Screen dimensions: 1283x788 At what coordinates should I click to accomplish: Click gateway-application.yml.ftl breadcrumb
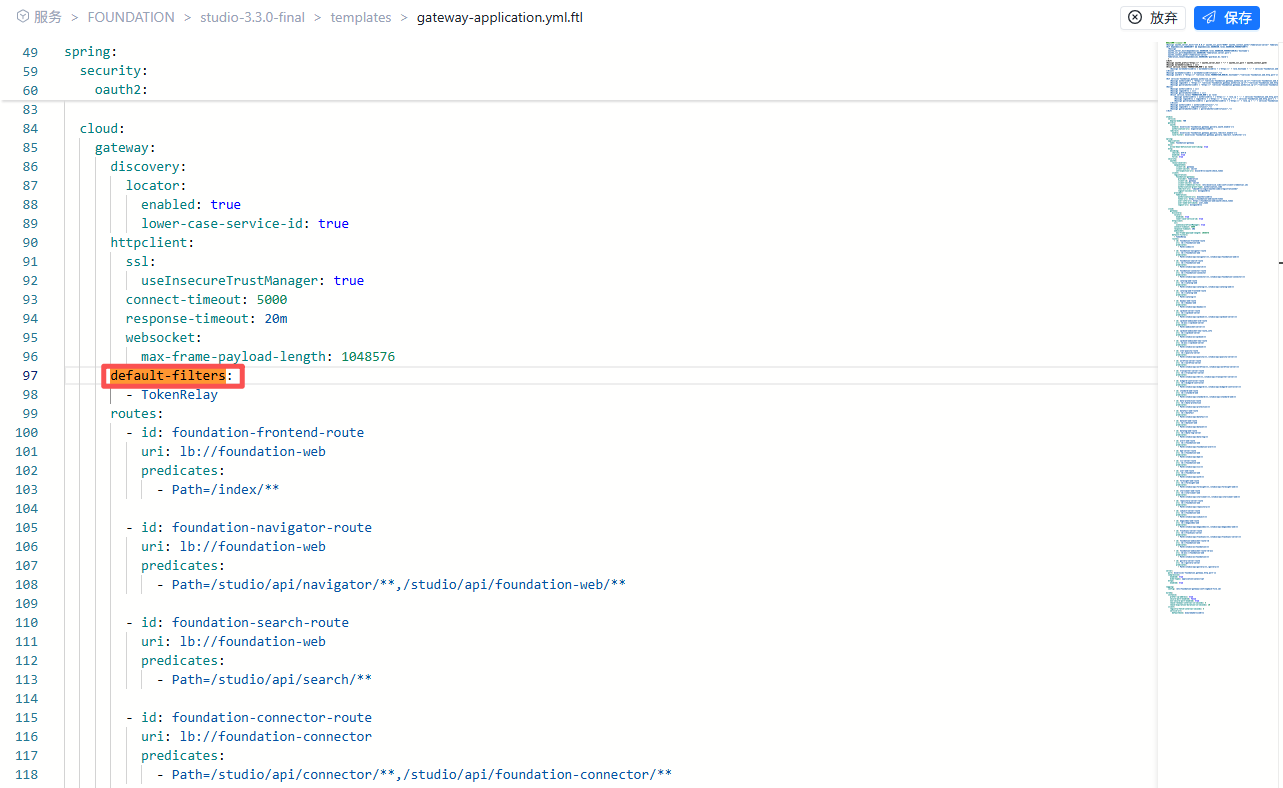[x=500, y=17]
